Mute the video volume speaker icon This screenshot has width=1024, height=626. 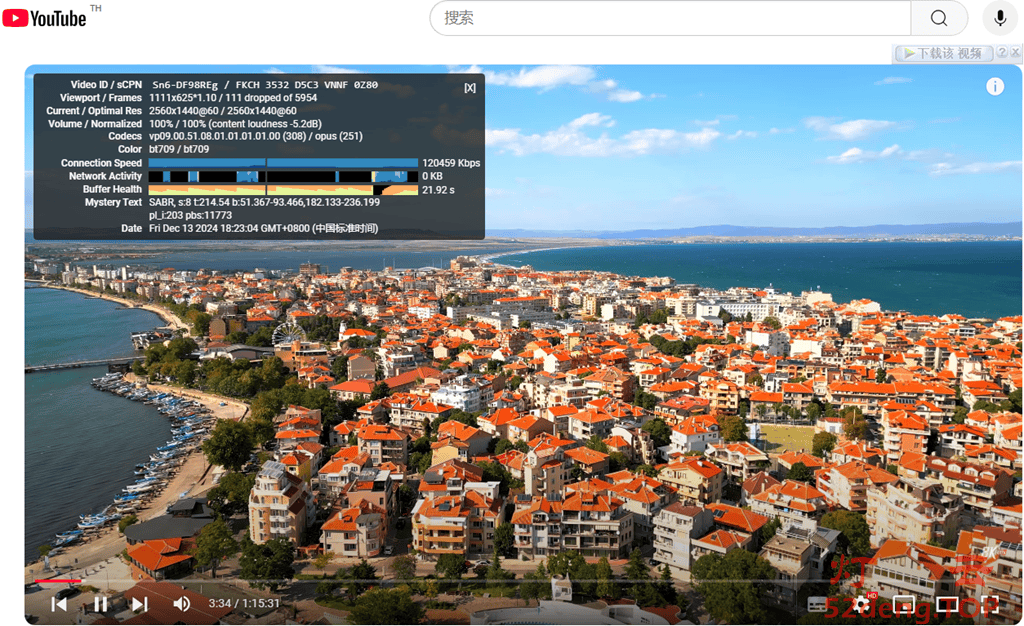pos(181,604)
